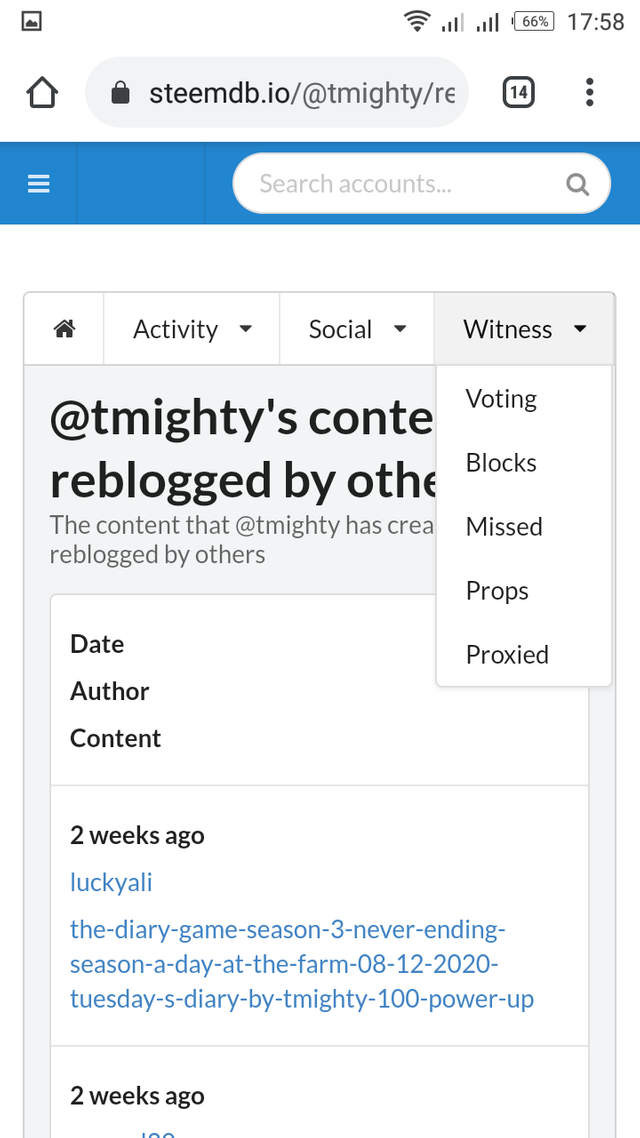Tap the image notification icon in status bar
Image resolution: width=640 pixels, height=1138 pixels.
coord(31,21)
